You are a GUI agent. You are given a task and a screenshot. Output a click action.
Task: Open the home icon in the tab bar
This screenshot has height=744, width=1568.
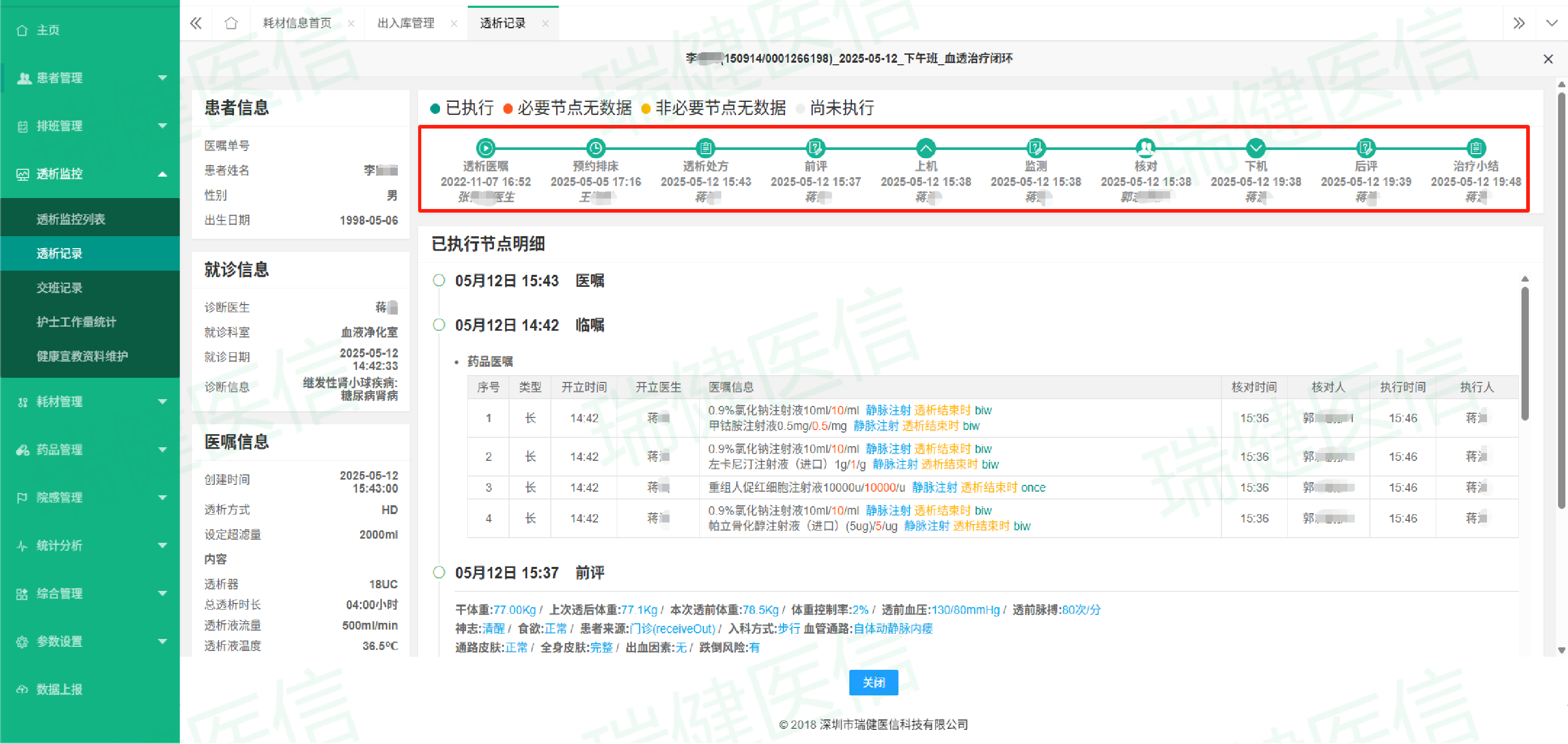point(232,22)
